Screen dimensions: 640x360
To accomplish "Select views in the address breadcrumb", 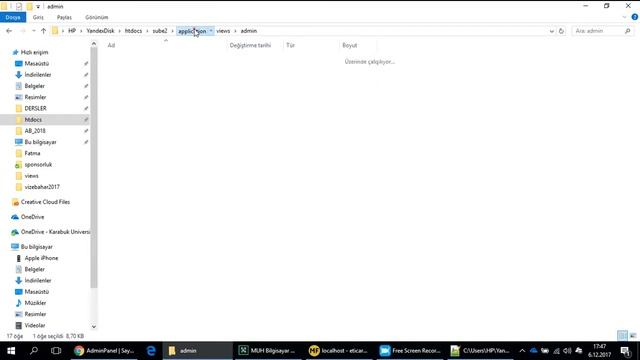I will point(223,31).
